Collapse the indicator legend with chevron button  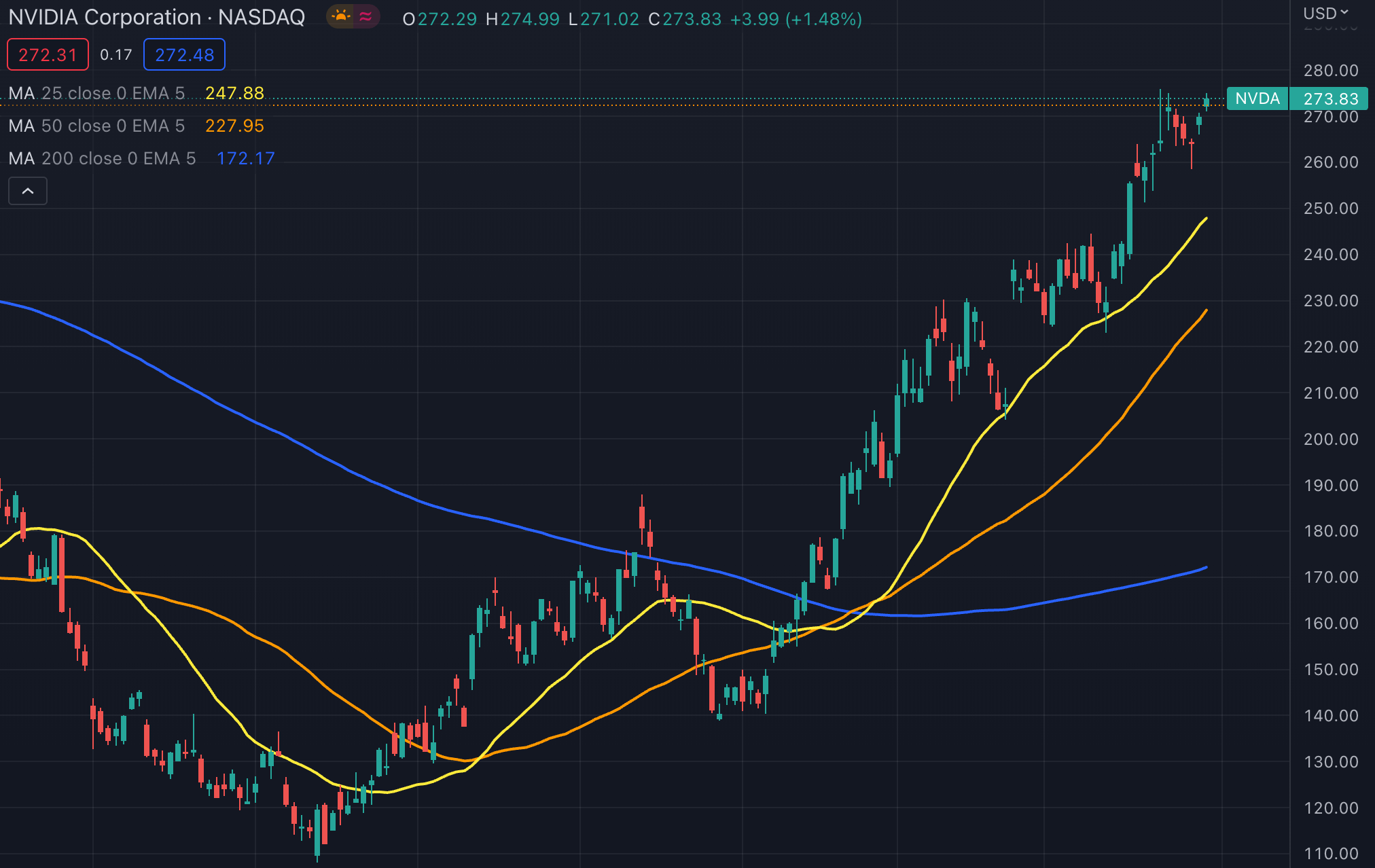pos(28,191)
